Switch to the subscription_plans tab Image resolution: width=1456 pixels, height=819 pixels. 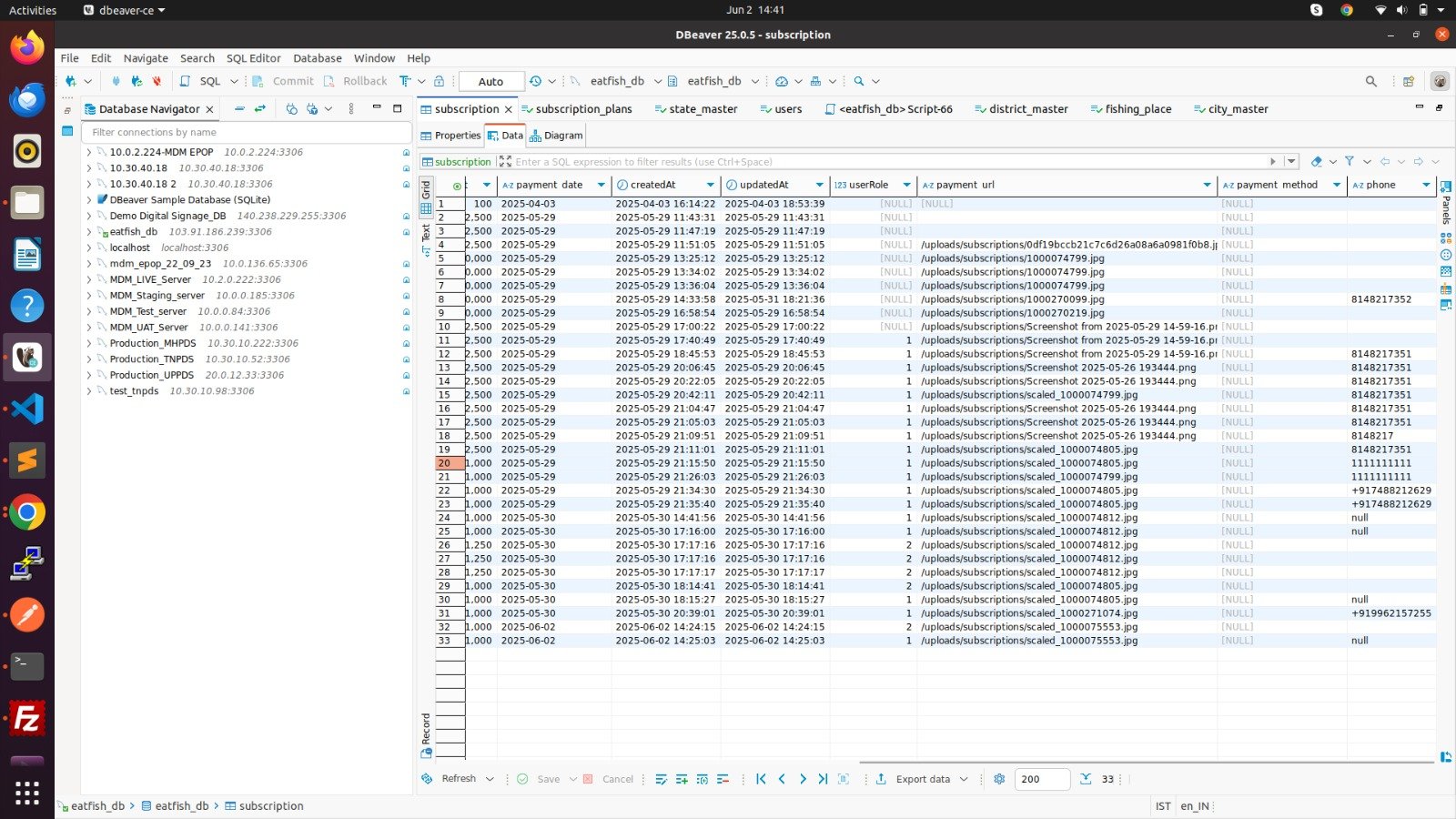pos(582,109)
